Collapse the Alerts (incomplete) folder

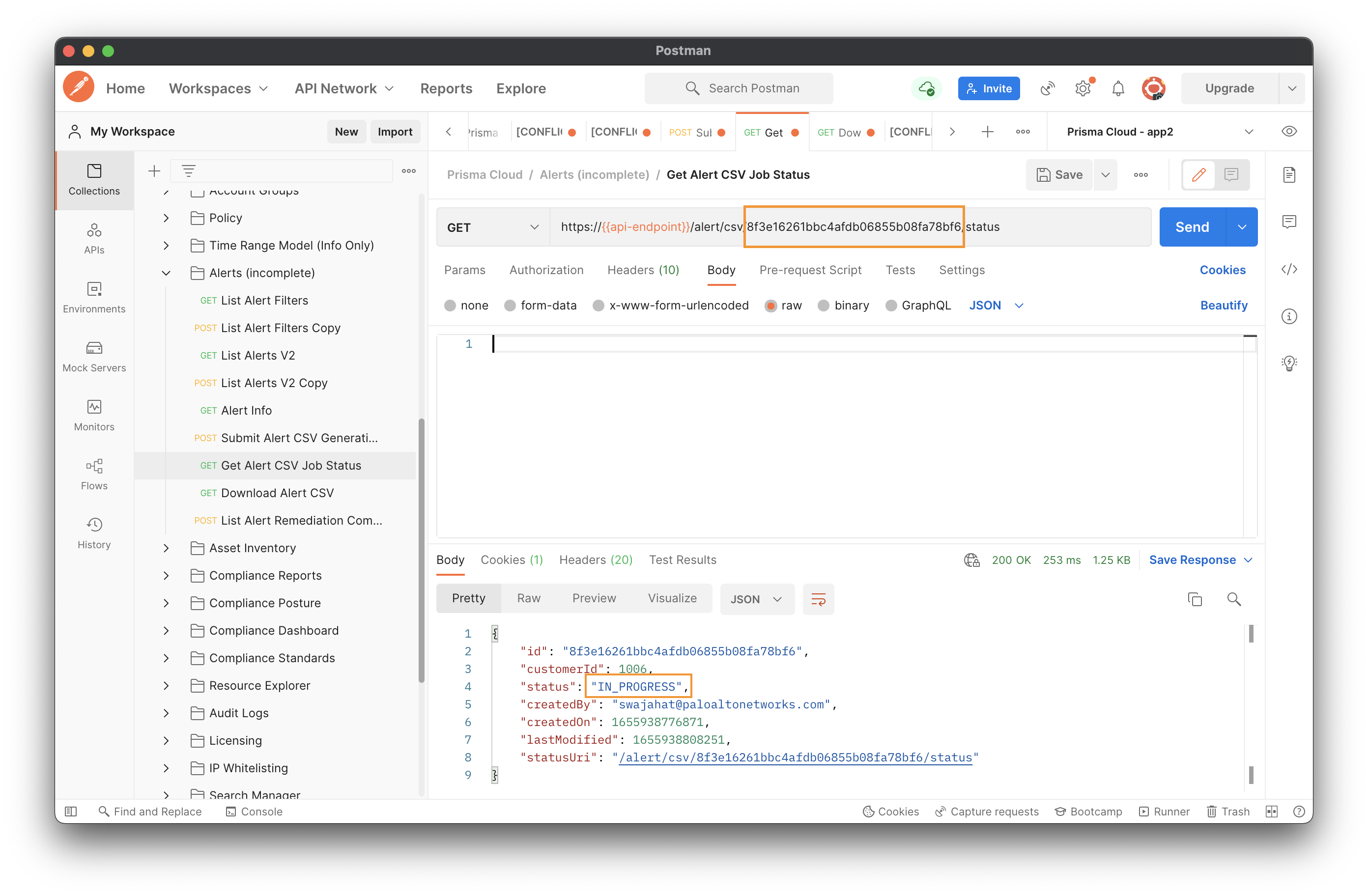coord(166,273)
